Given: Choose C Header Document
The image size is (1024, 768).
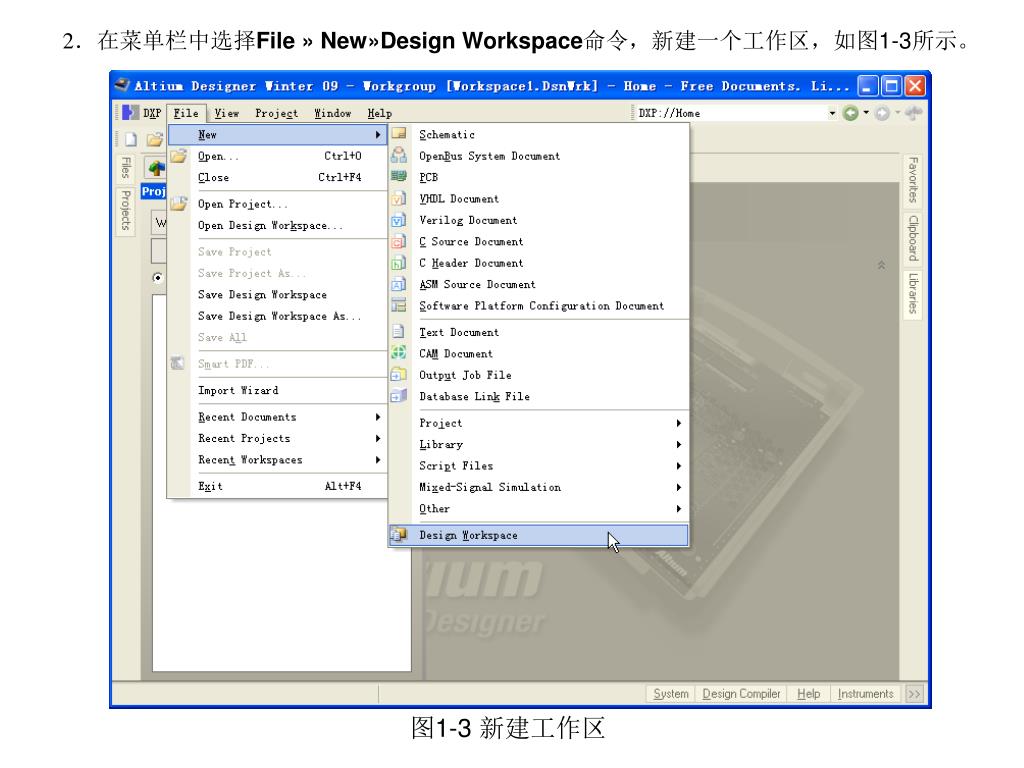Looking at the screenshot, I should (539, 263).
